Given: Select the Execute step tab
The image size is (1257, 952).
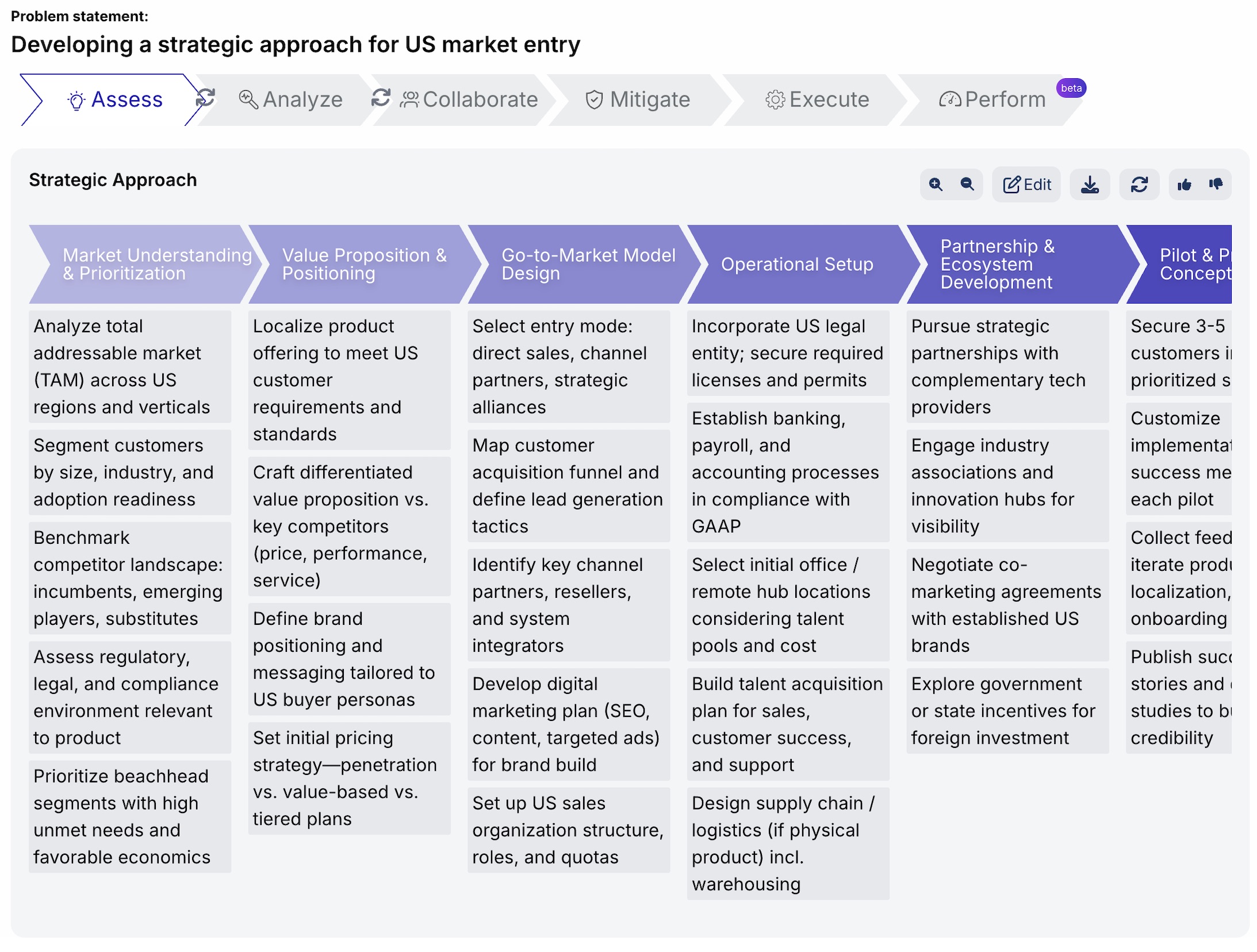Looking at the screenshot, I should pyautogui.click(x=817, y=100).
